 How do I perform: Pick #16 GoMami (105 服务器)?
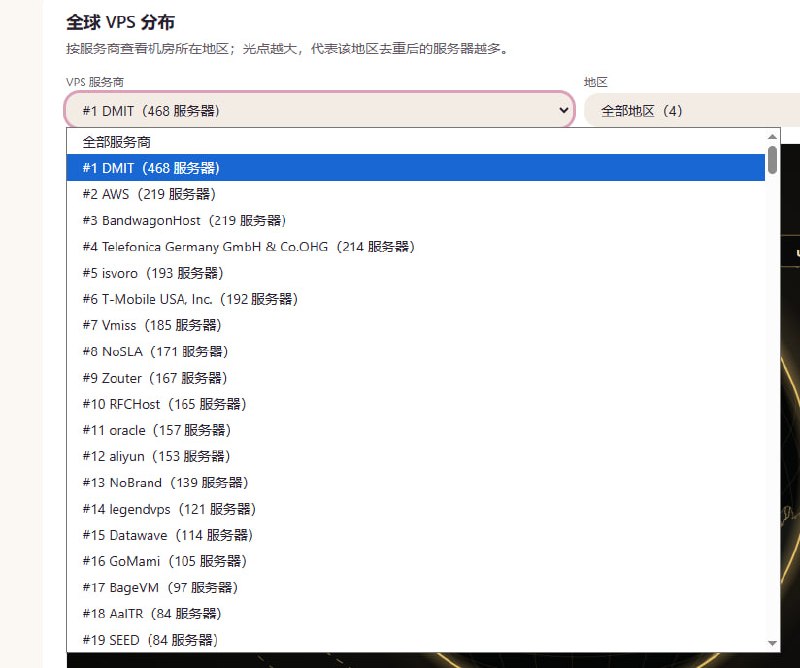pos(415,561)
